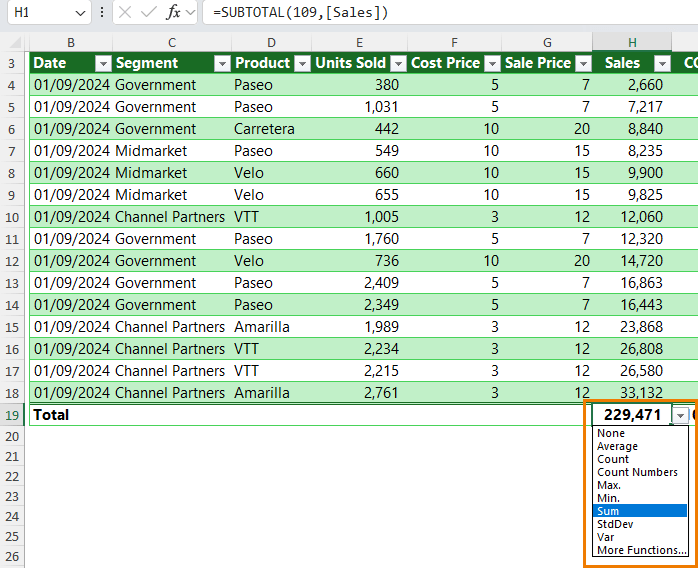
Task: Select column B header
Action: click(71, 43)
